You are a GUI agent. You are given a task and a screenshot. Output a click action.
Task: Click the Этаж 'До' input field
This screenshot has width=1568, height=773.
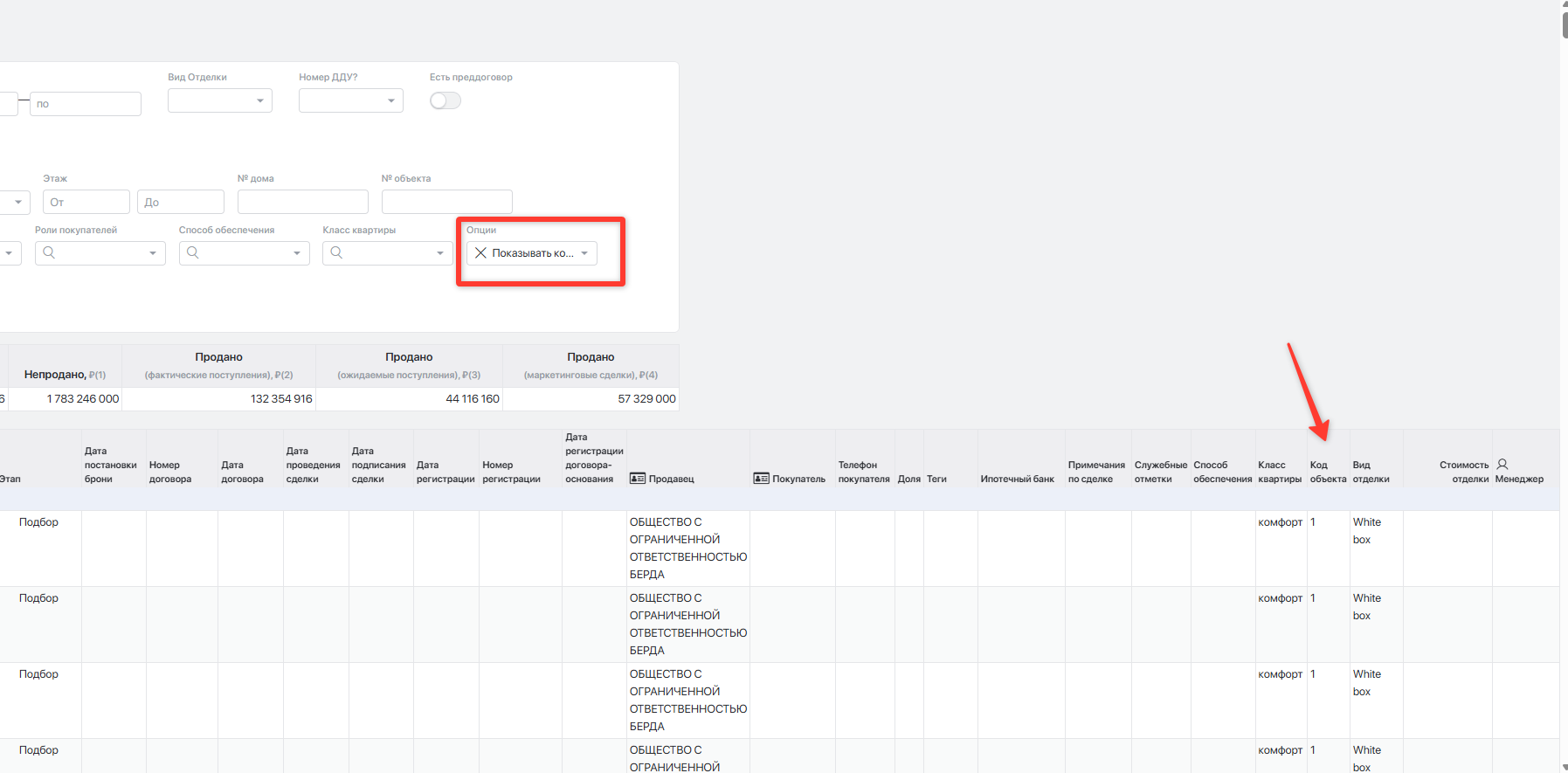(x=181, y=202)
